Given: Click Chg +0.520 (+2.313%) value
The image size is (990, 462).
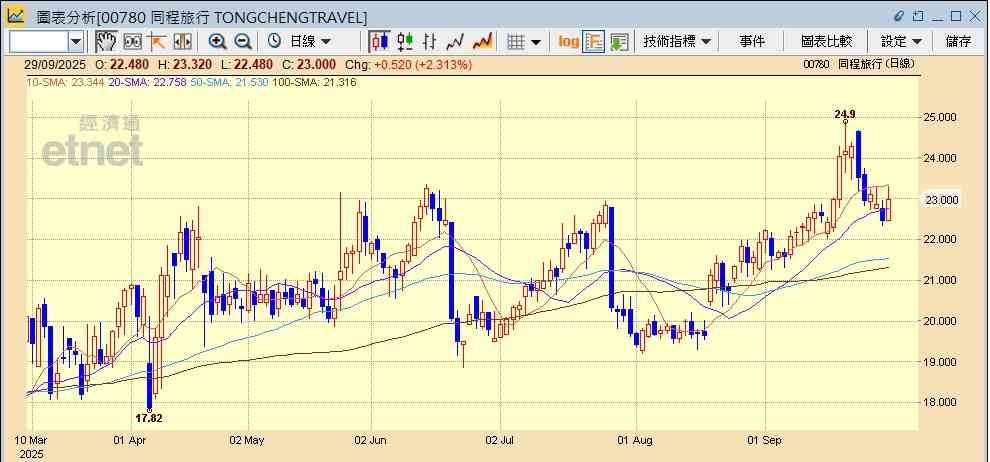Looking at the screenshot, I should [x=409, y=64].
